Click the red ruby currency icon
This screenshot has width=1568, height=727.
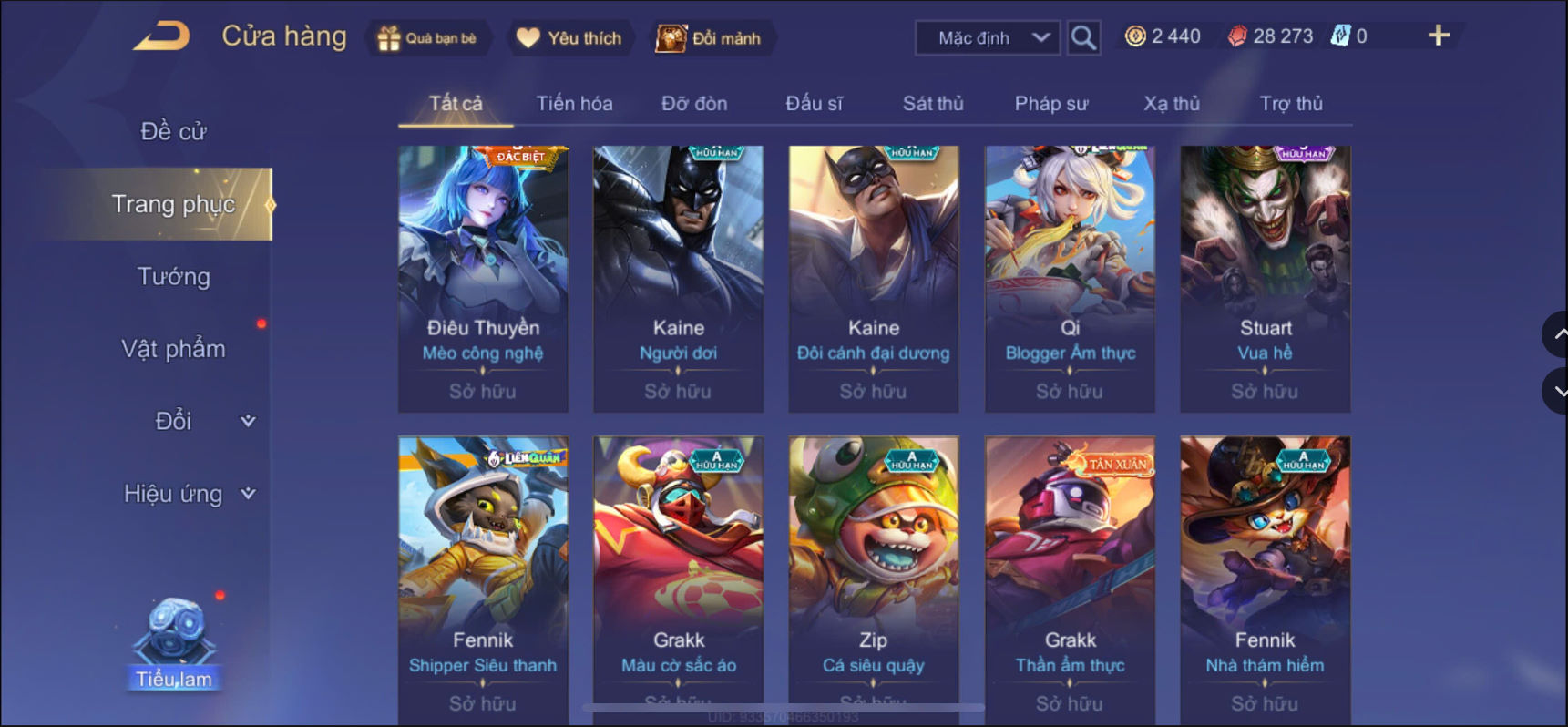[1237, 36]
